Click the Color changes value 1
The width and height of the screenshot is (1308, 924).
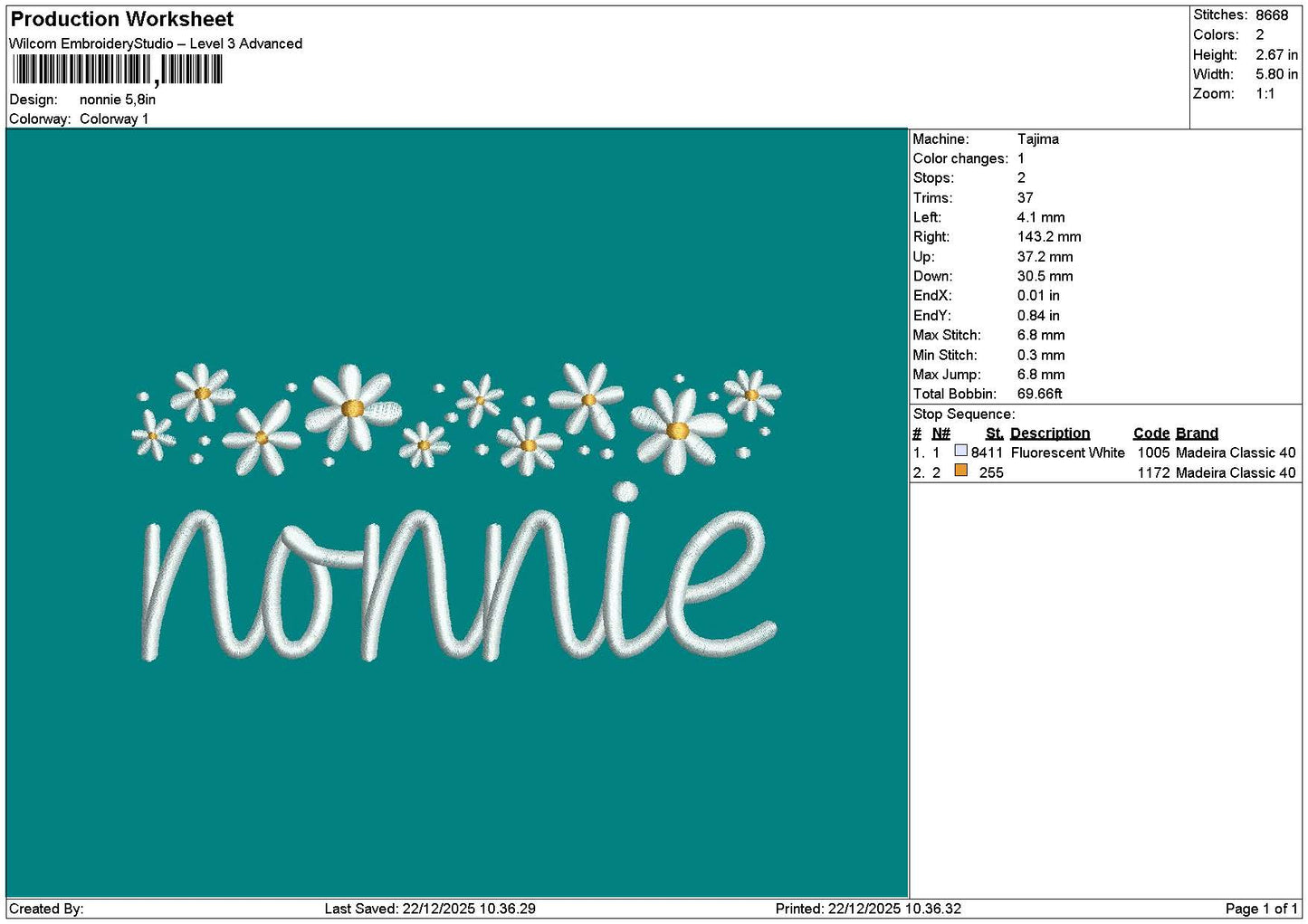(1021, 159)
